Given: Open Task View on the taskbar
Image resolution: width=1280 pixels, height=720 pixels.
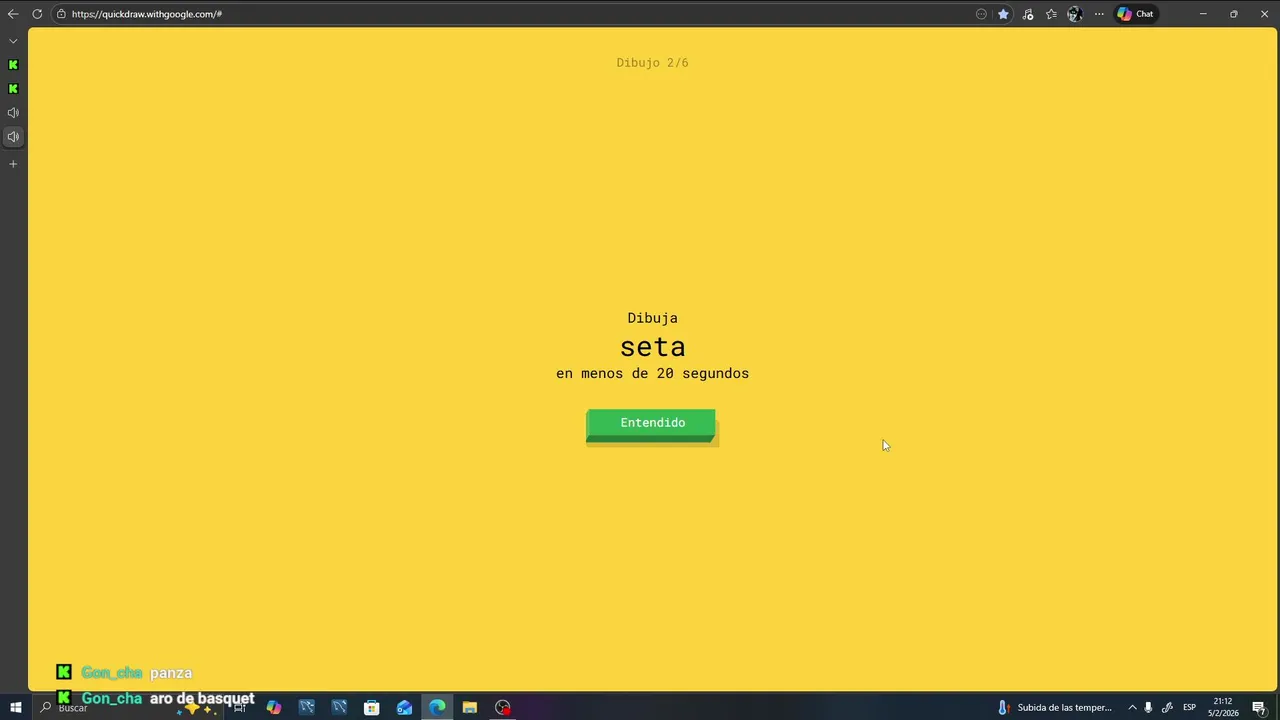Looking at the screenshot, I should point(240,708).
